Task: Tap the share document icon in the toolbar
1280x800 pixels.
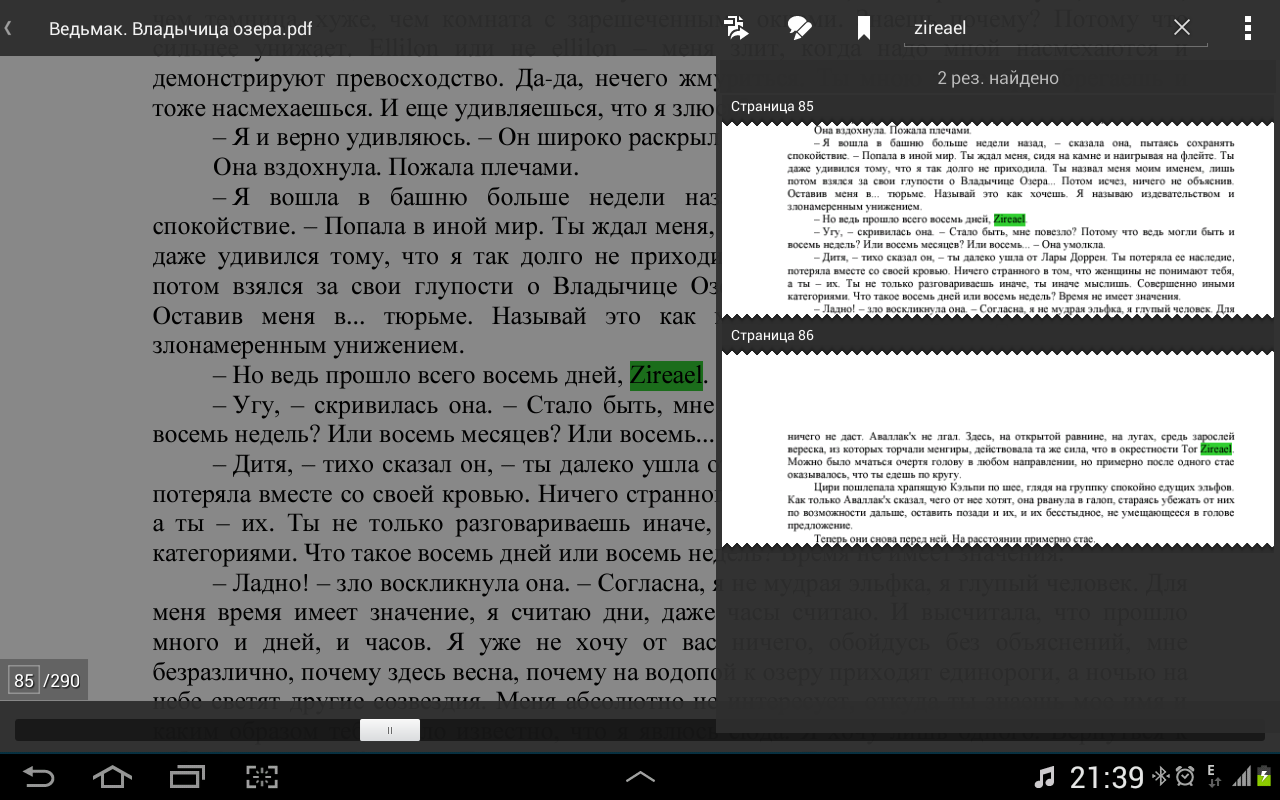Action: coord(737,28)
